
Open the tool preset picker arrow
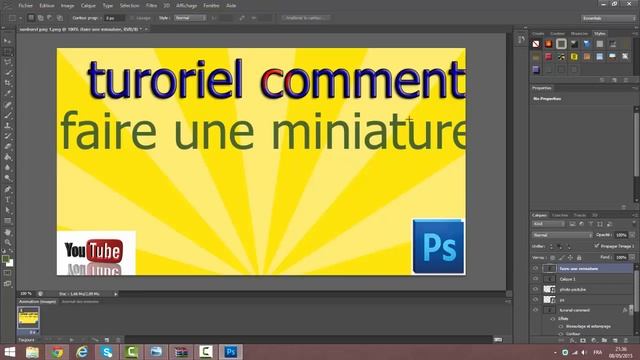pyautogui.click(x=20, y=18)
